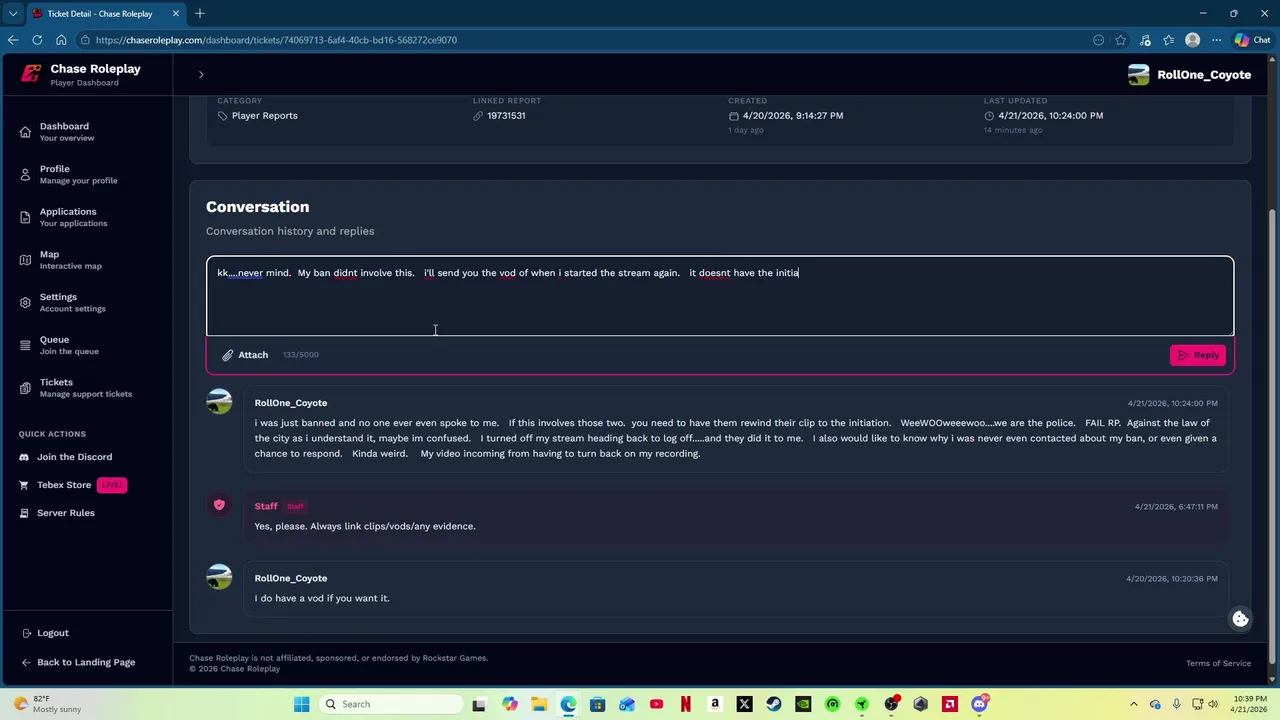Screen dimensions: 1280x720
Task: Attach a file to reply
Action: (245, 355)
